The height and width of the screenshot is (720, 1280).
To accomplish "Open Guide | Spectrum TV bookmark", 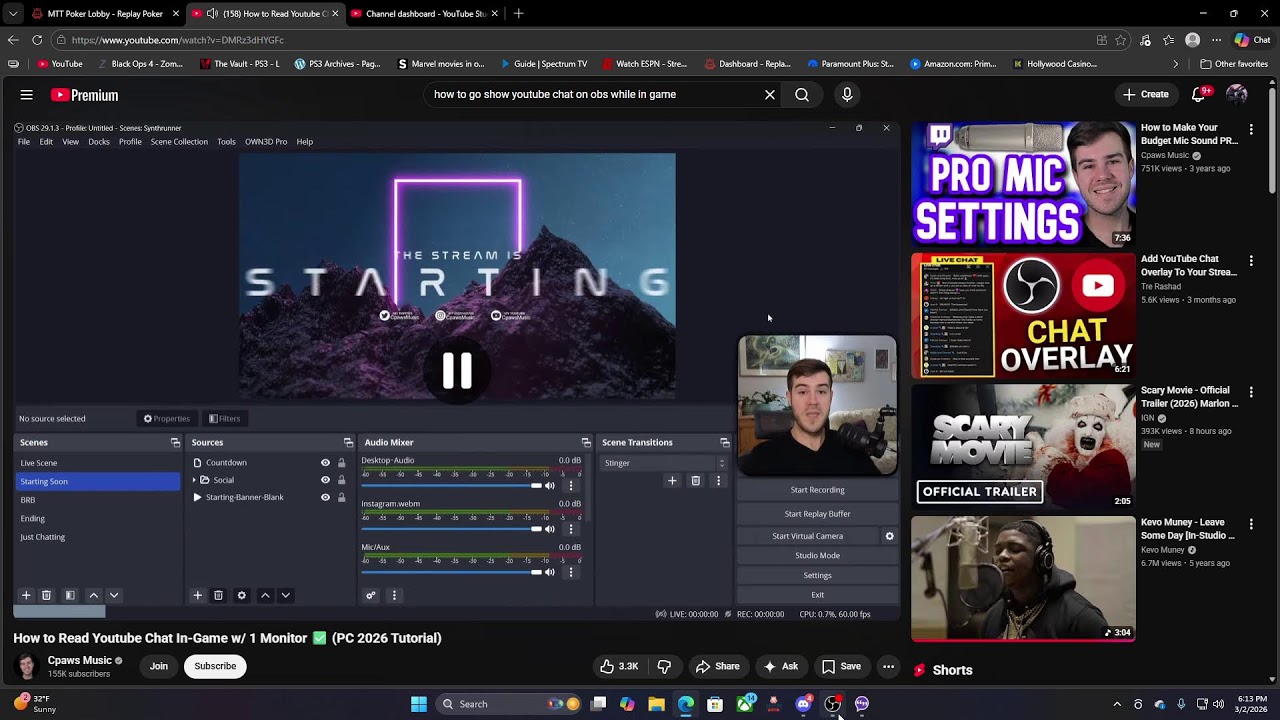I will [x=543, y=64].
